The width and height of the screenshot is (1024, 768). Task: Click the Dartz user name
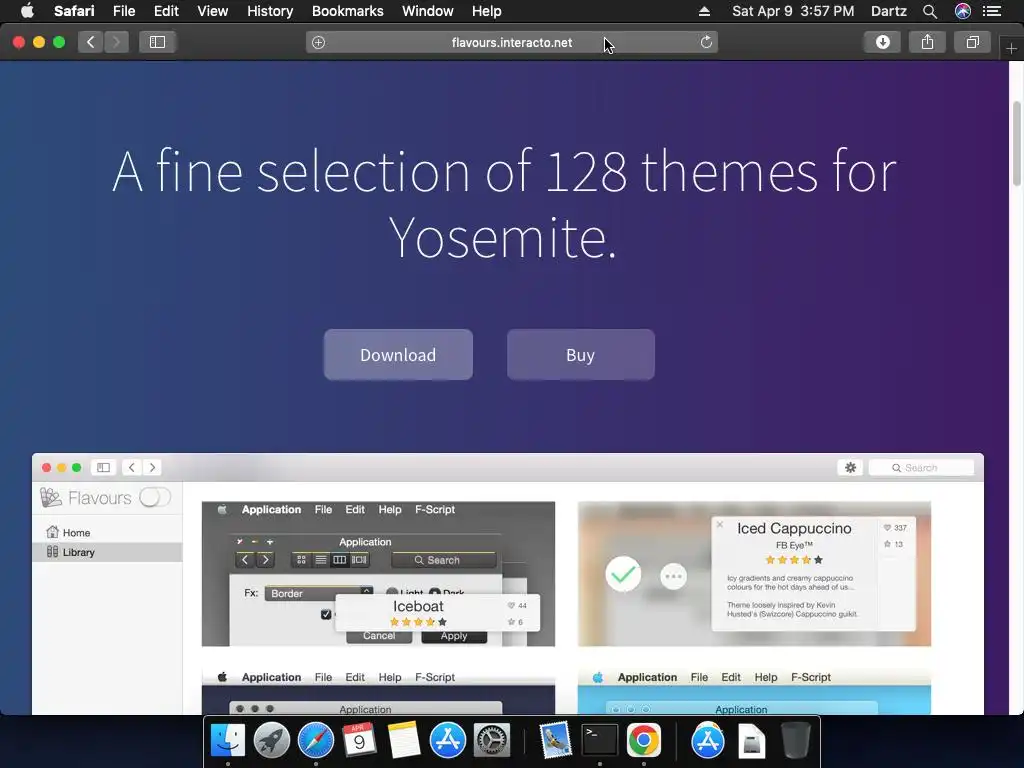click(888, 11)
